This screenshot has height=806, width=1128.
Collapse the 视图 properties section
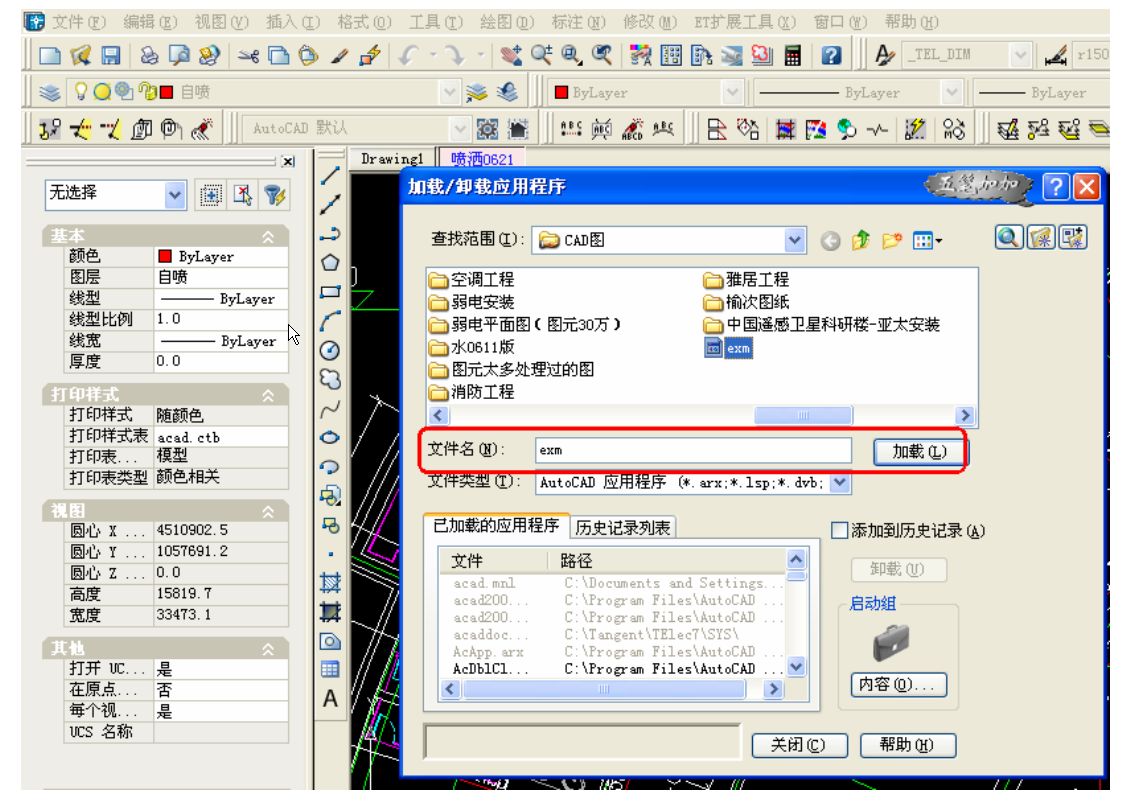(268, 511)
